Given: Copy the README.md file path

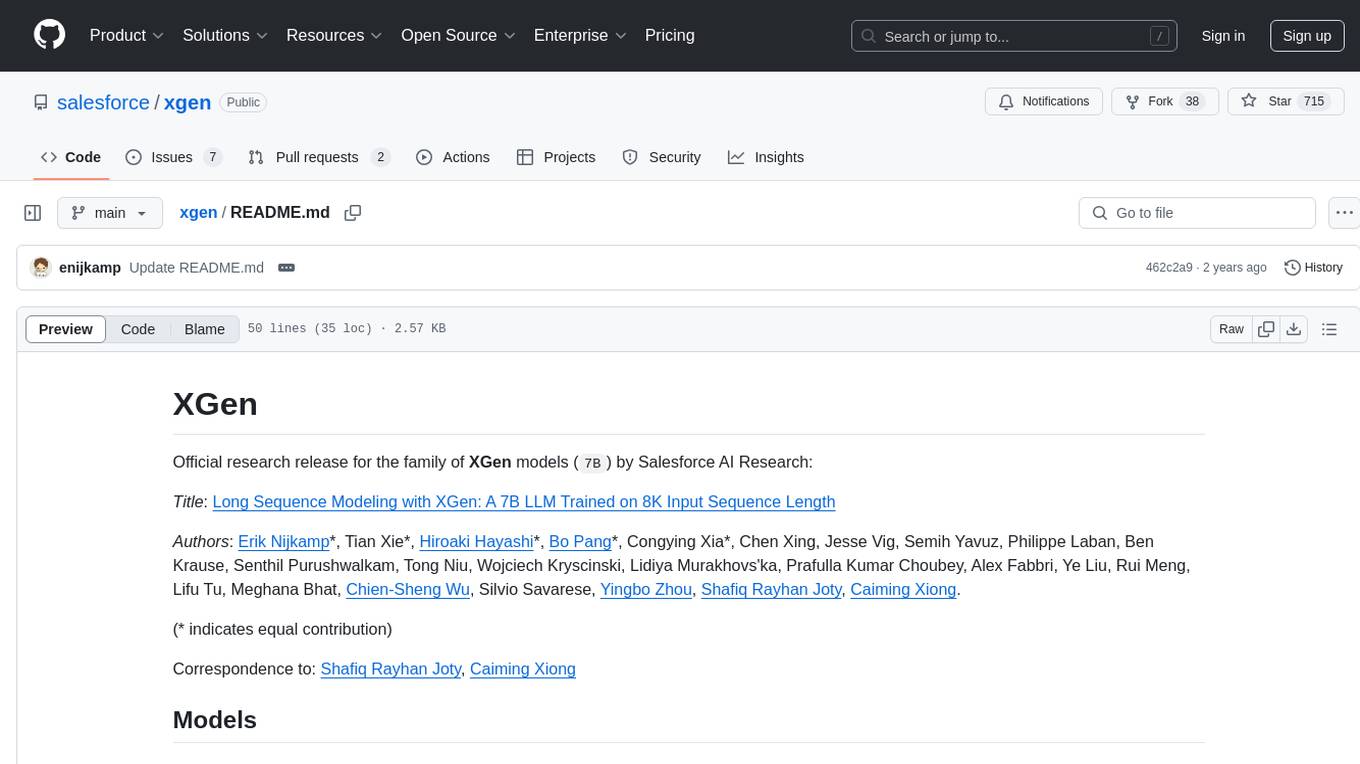Looking at the screenshot, I should (x=352, y=213).
